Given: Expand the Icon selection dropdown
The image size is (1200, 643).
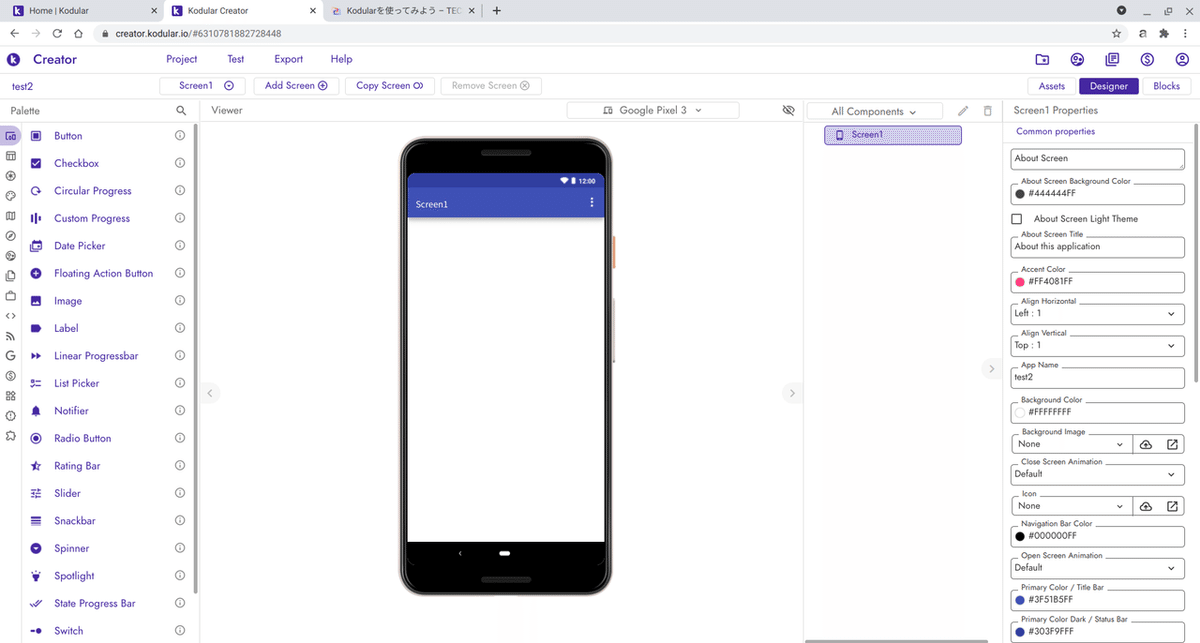Looking at the screenshot, I should [x=1073, y=506].
